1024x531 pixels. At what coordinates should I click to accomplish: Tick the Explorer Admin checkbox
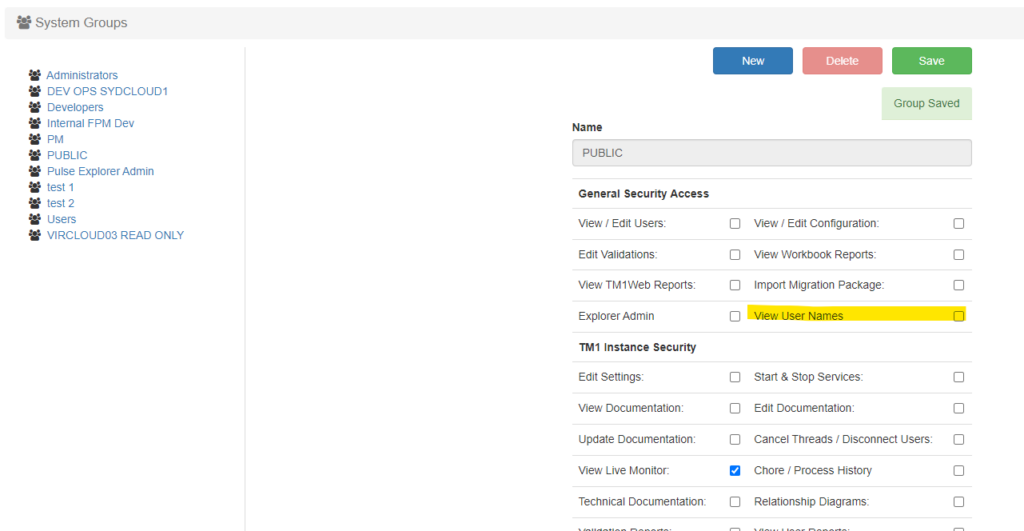pos(735,316)
